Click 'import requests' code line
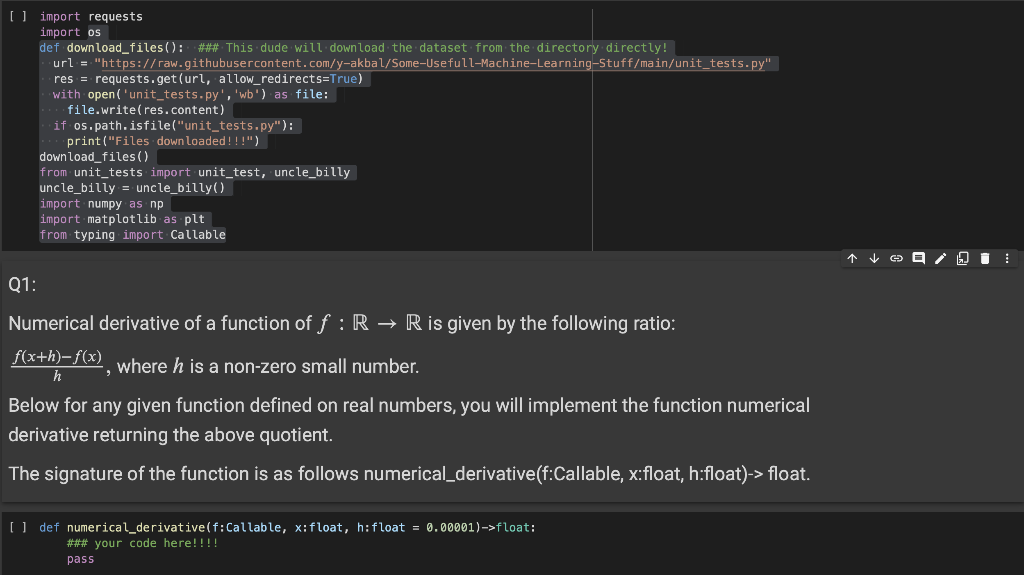The image size is (1024, 575). (x=91, y=16)
